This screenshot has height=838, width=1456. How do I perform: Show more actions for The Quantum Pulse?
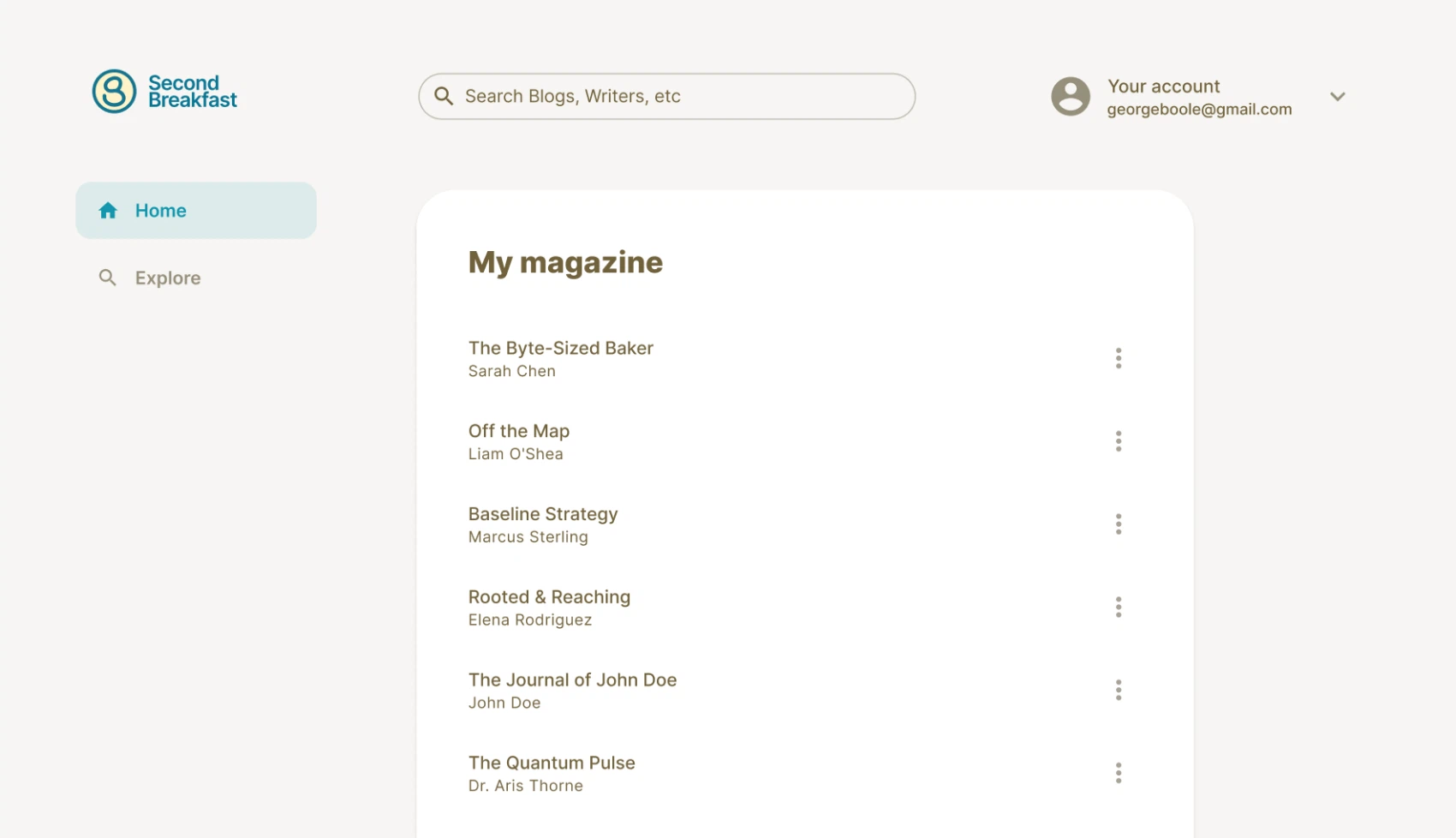(x=1118, y=773)
